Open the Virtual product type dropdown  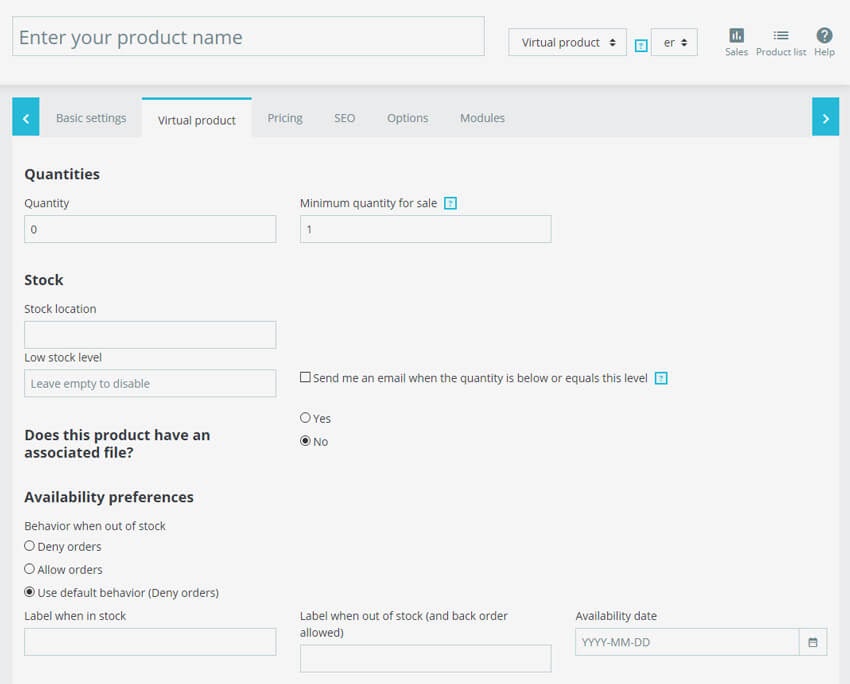click(x=567, y=42)
